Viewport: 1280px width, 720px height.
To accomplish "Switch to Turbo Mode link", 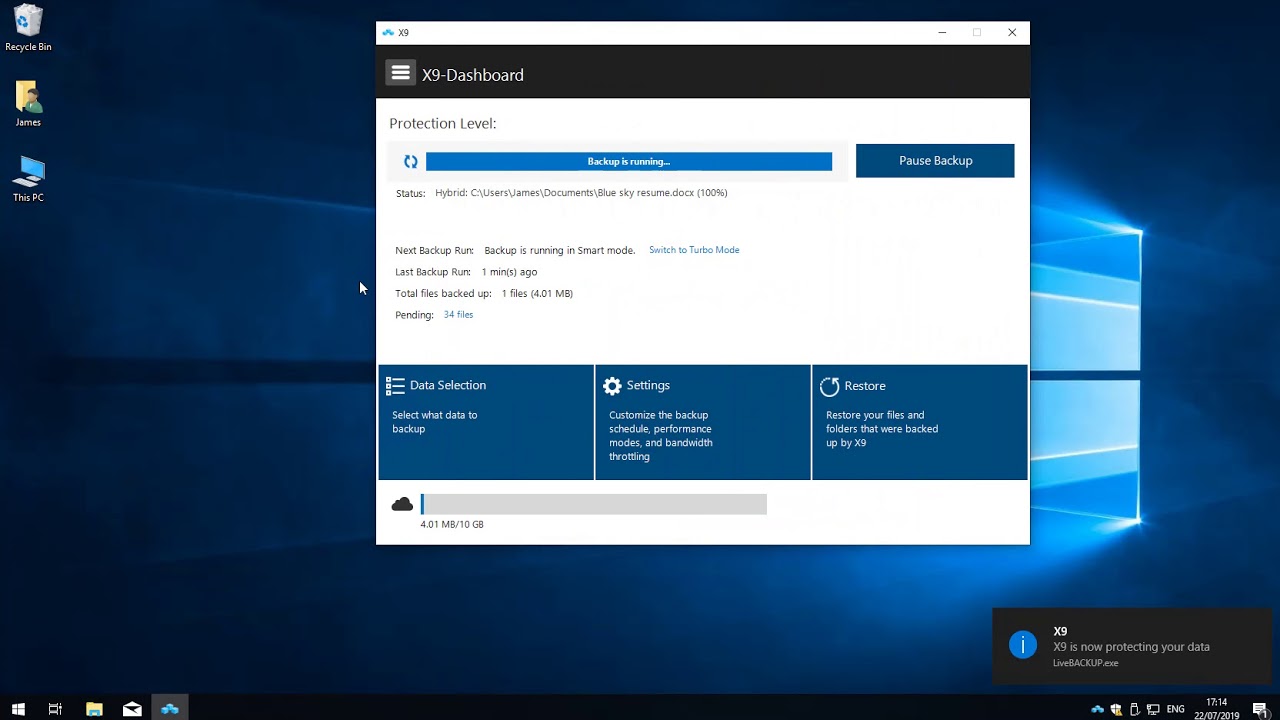I will [x=694, y=250].
